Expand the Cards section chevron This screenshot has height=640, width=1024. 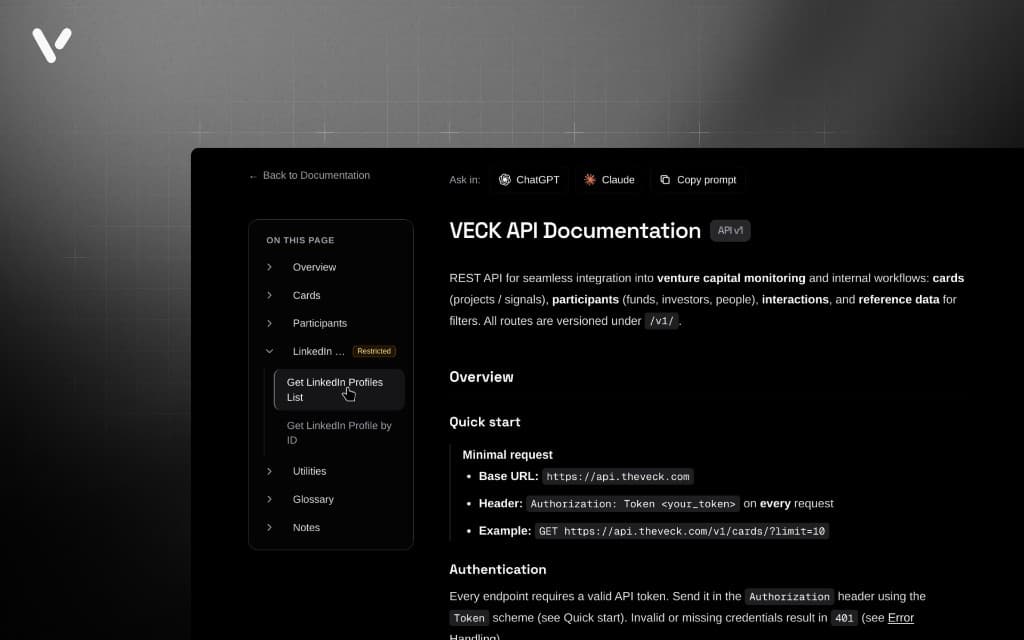point(269,295)
